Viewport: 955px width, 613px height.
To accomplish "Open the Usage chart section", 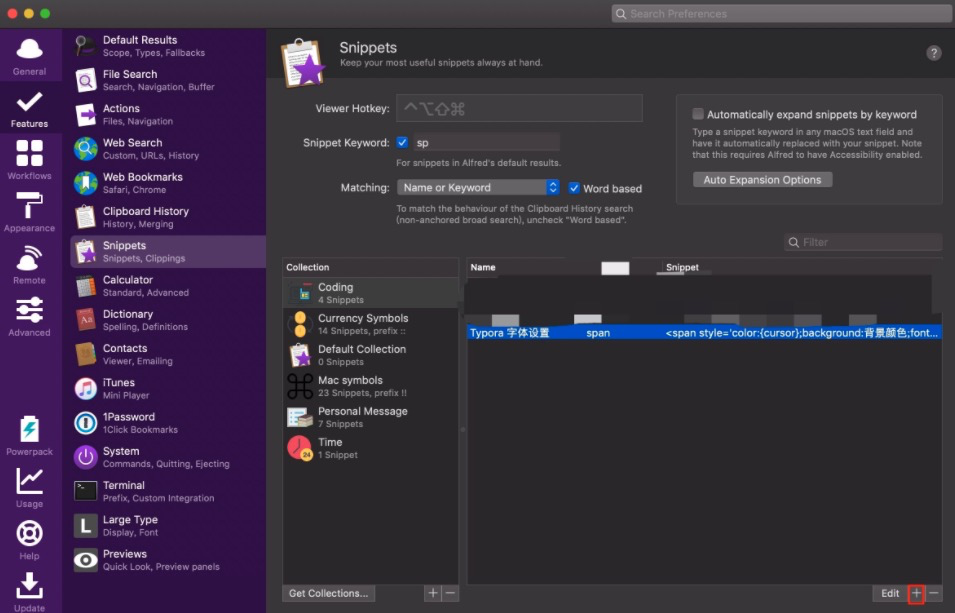I will click(x=29, y=487).
